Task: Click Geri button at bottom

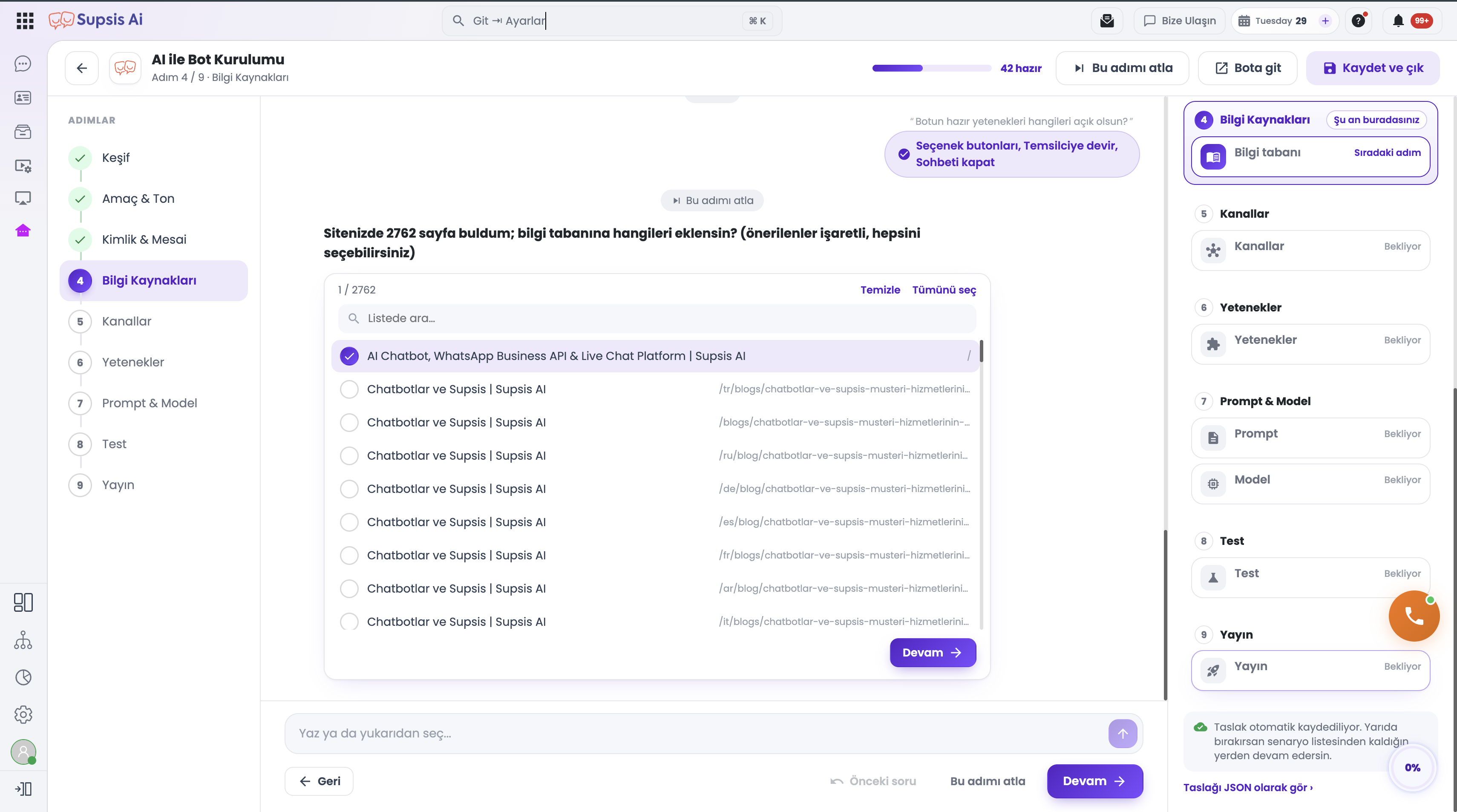Action: pyautogui.click(x=319, y=781)
